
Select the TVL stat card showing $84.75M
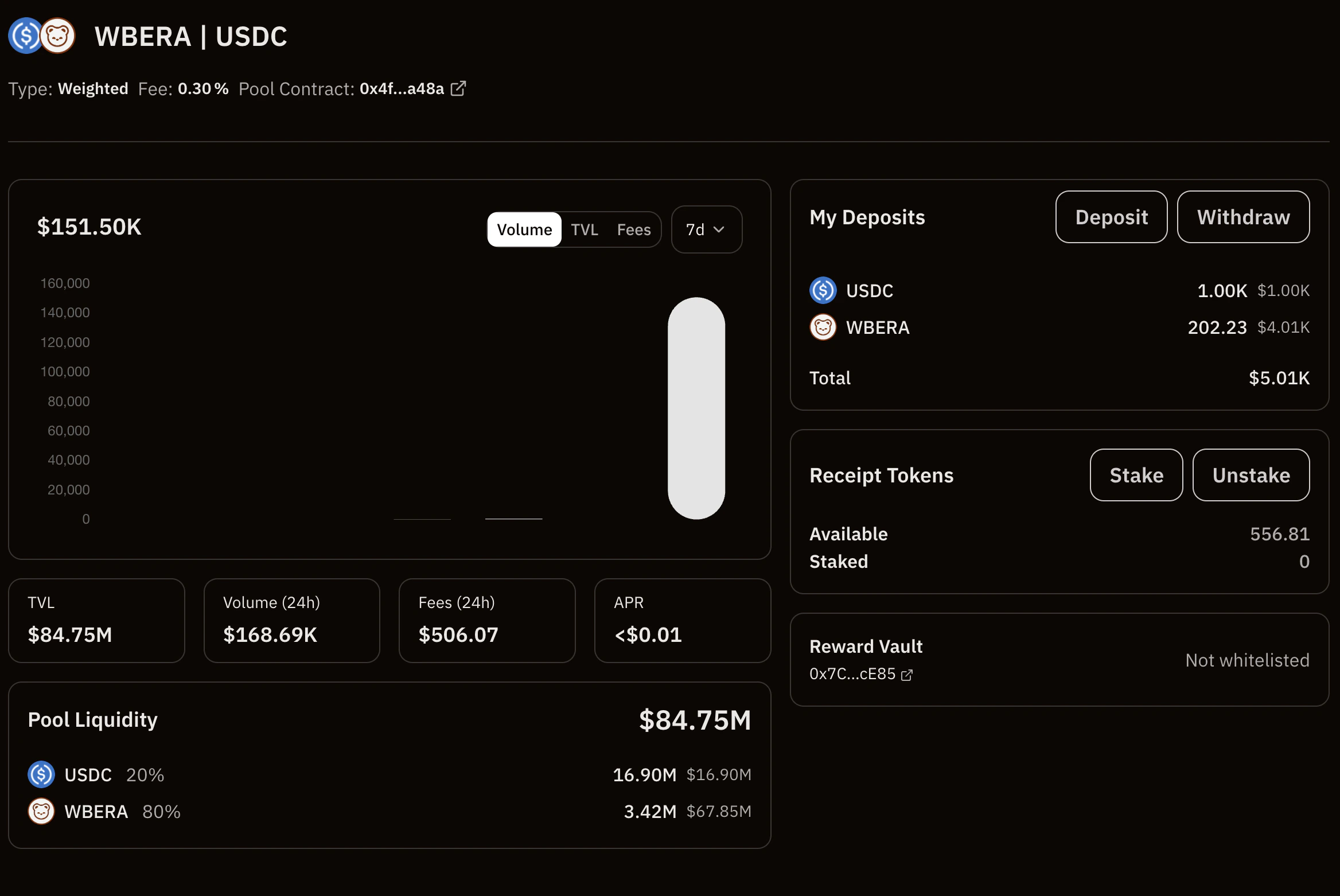click(x=96, y=620)
